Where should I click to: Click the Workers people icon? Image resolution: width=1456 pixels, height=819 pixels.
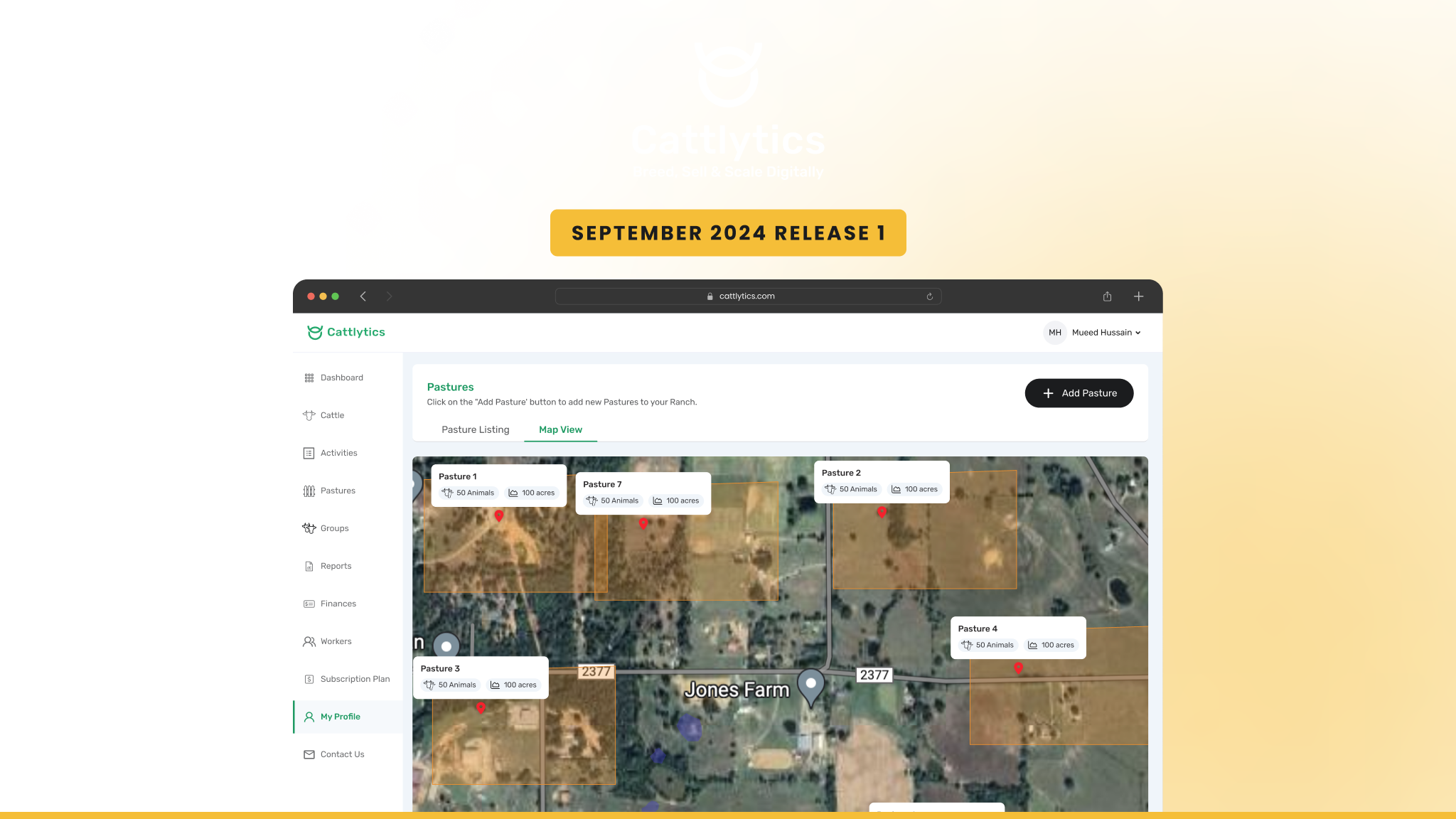click(309, 641)
